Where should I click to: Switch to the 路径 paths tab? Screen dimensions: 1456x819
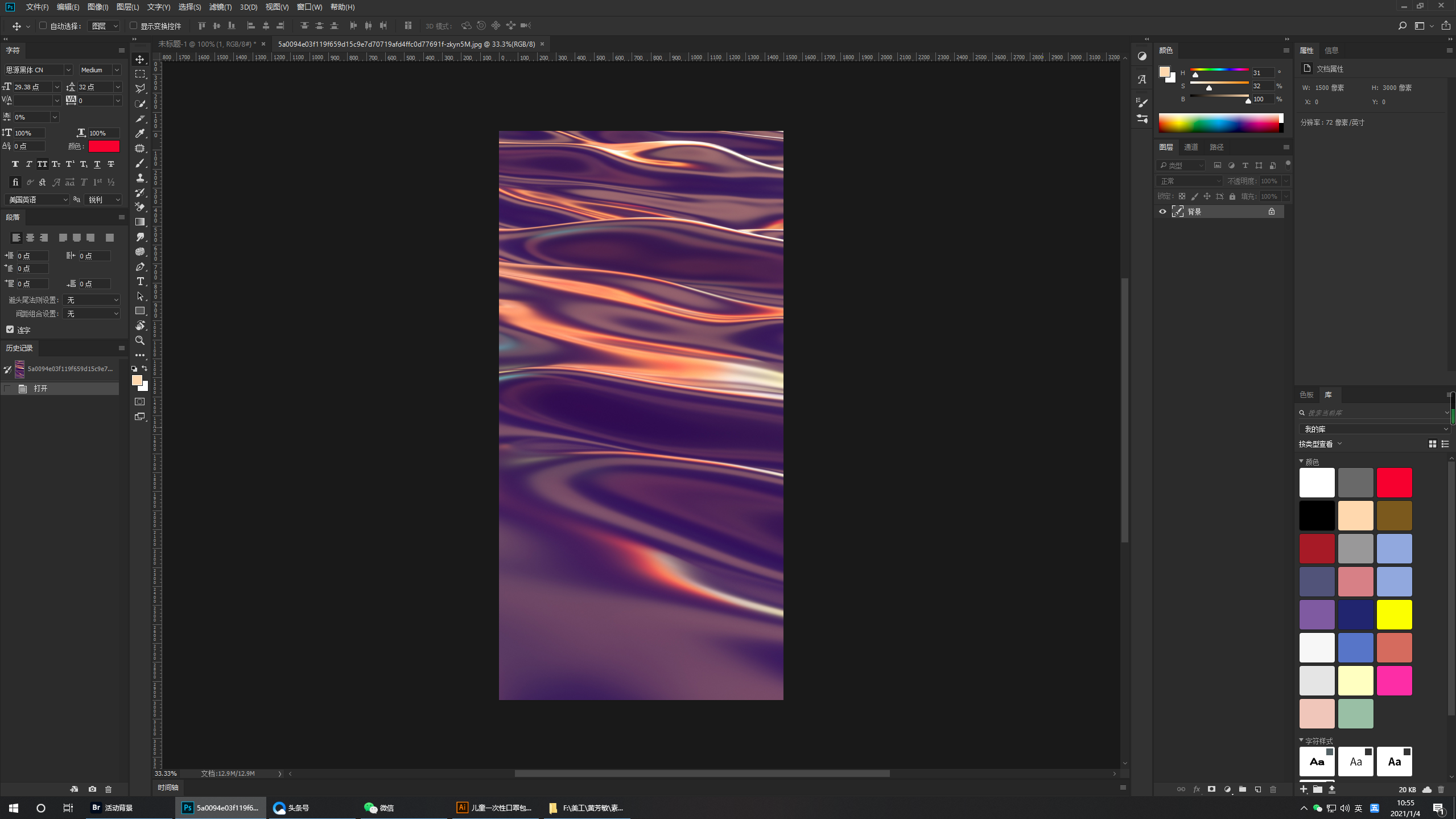tap(1216, 147)
